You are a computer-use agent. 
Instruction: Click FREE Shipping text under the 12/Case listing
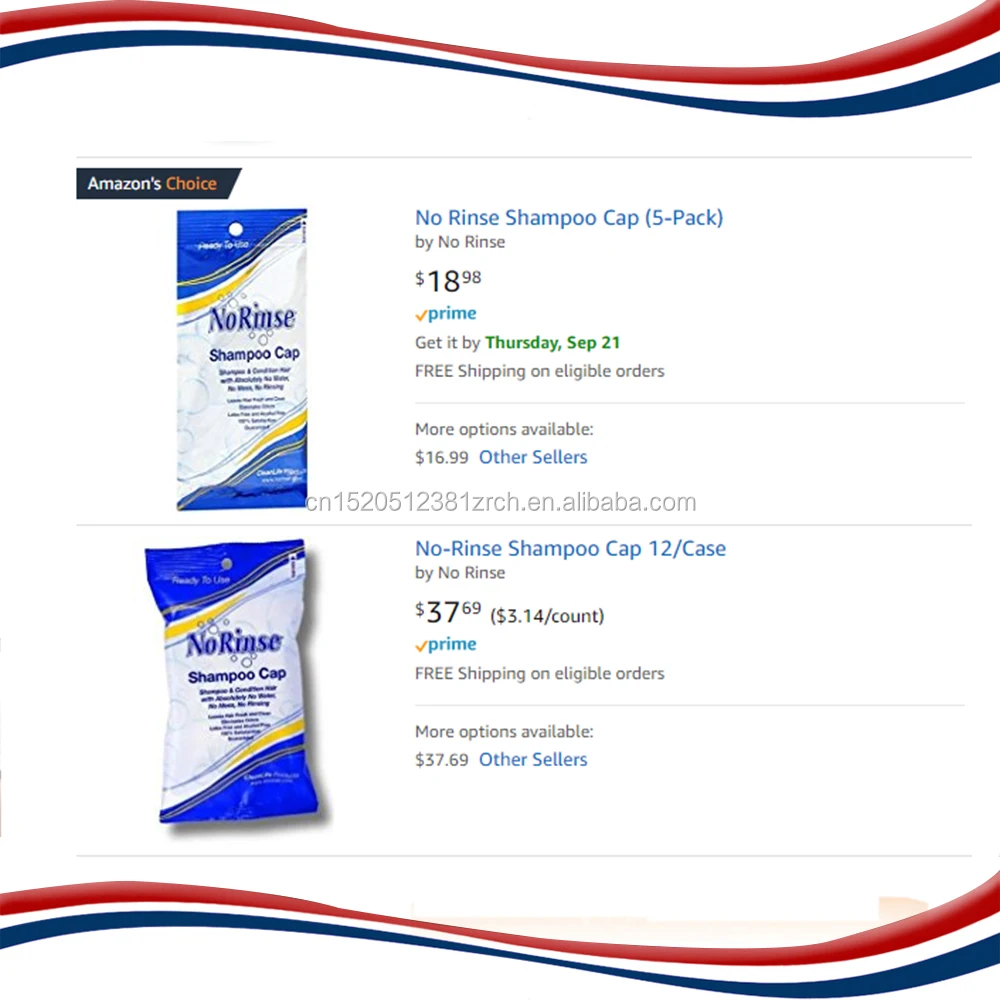click(540, 673)
